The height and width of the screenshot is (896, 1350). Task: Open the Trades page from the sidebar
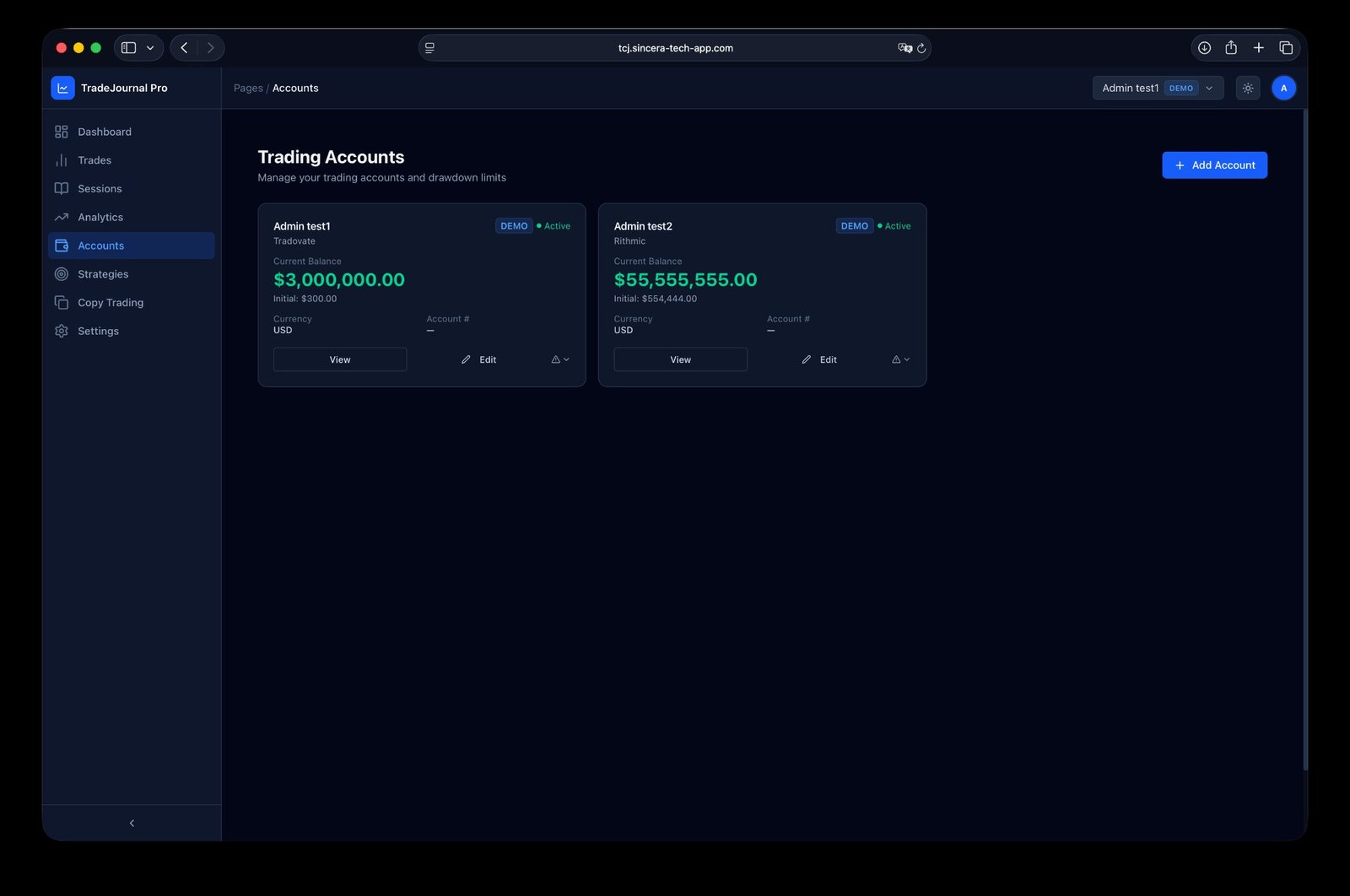(94, 160)
